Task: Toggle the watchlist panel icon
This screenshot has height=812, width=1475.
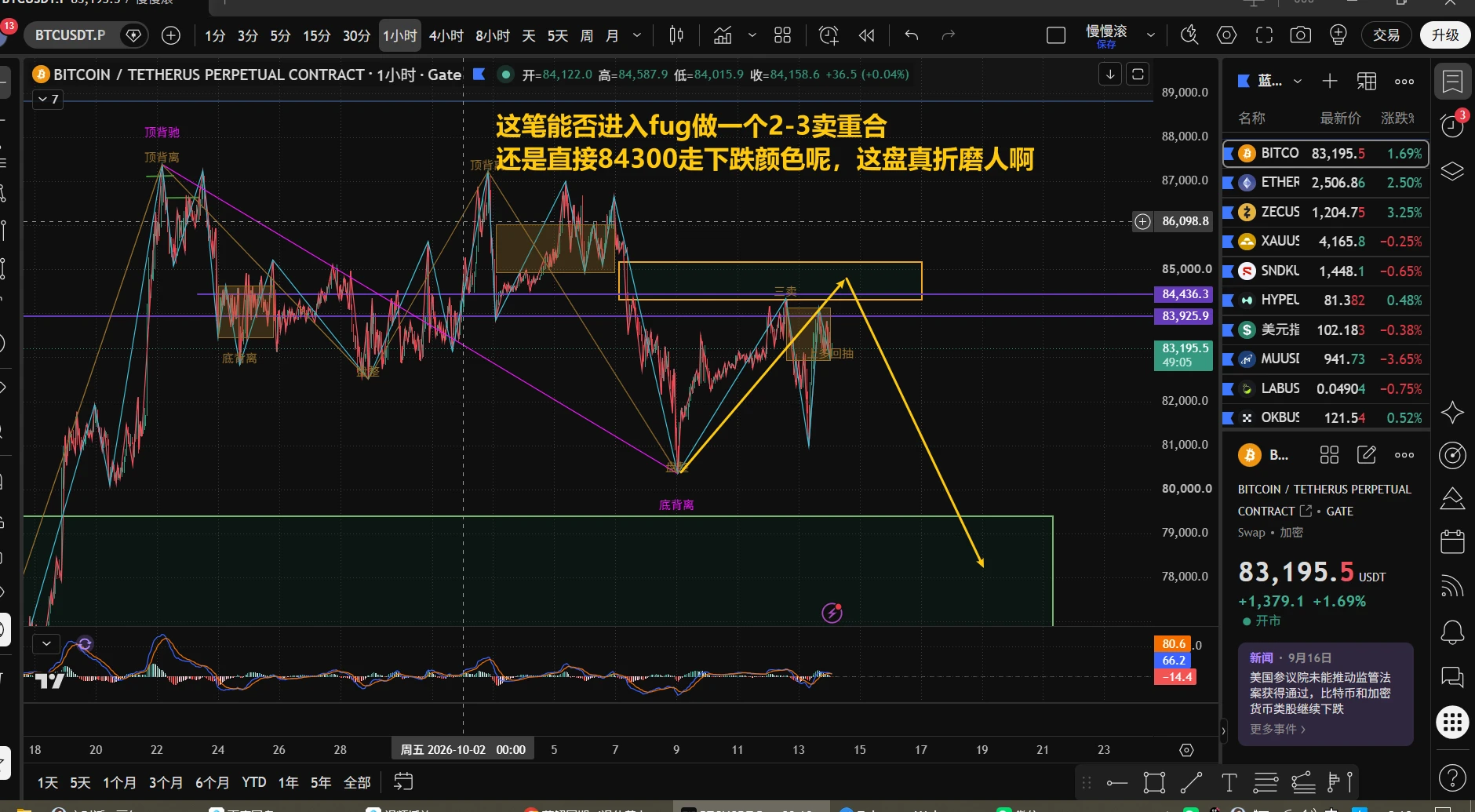Action: point(1452,81)
